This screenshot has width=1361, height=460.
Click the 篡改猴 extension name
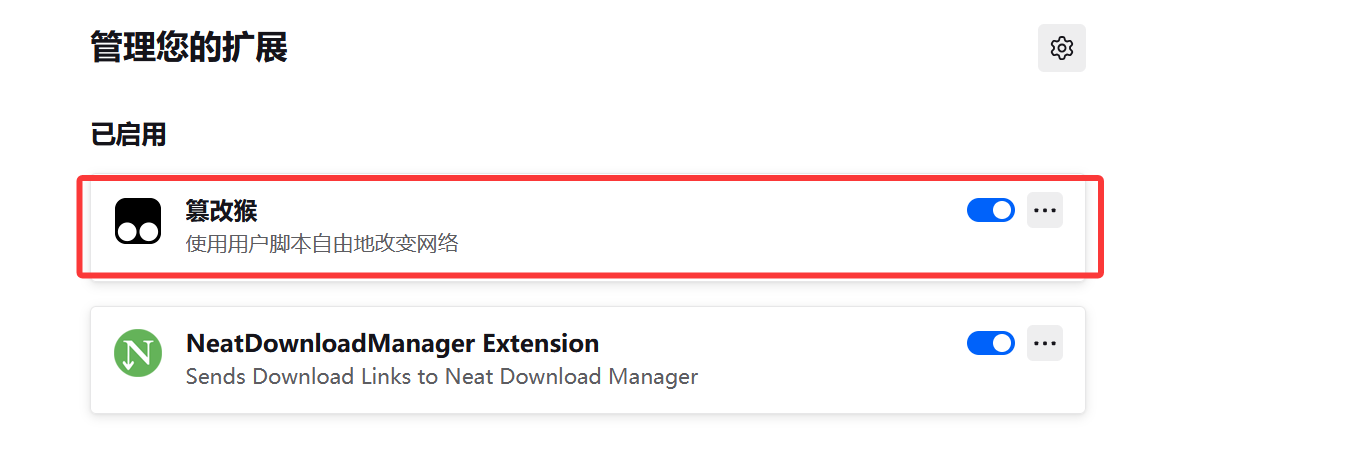click(x=221, y=210)
